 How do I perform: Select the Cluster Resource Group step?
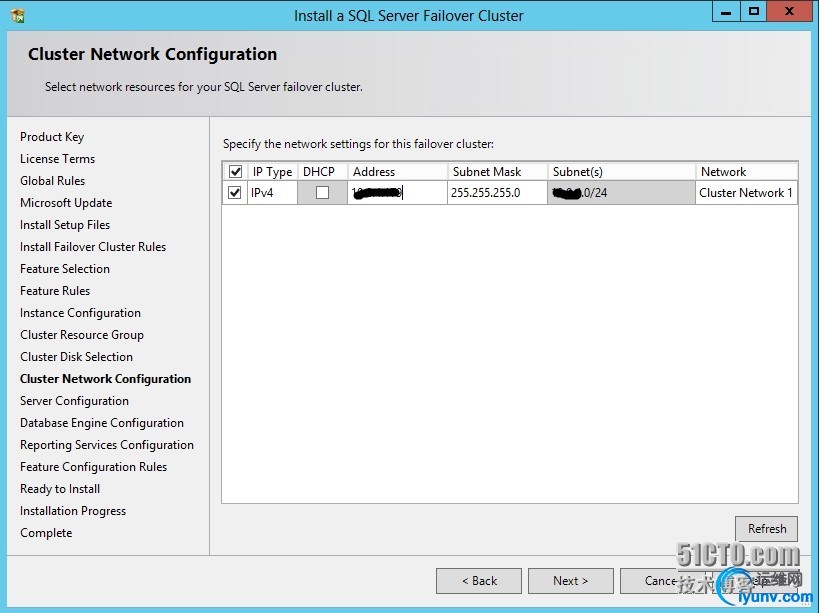(82, 335)
